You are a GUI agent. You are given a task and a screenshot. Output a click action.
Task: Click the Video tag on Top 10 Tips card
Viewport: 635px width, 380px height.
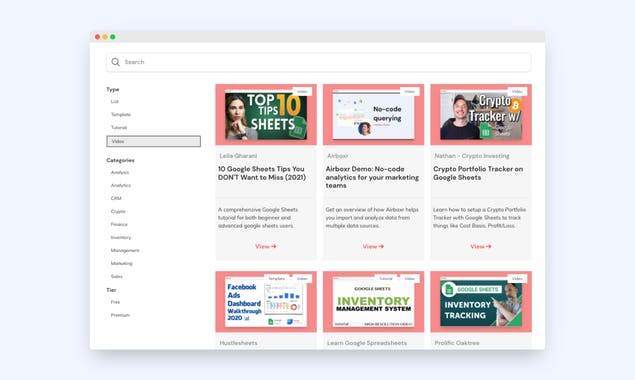click(302, 92)
